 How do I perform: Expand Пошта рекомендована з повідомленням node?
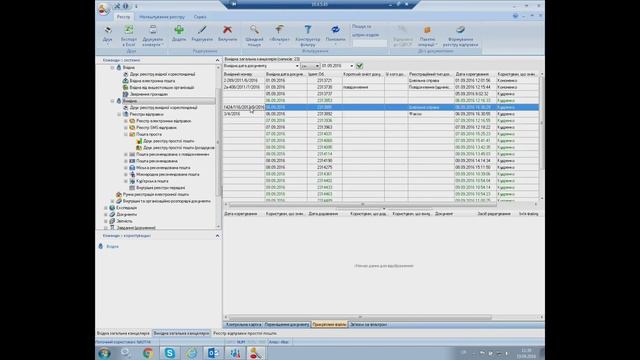point(126,154)
